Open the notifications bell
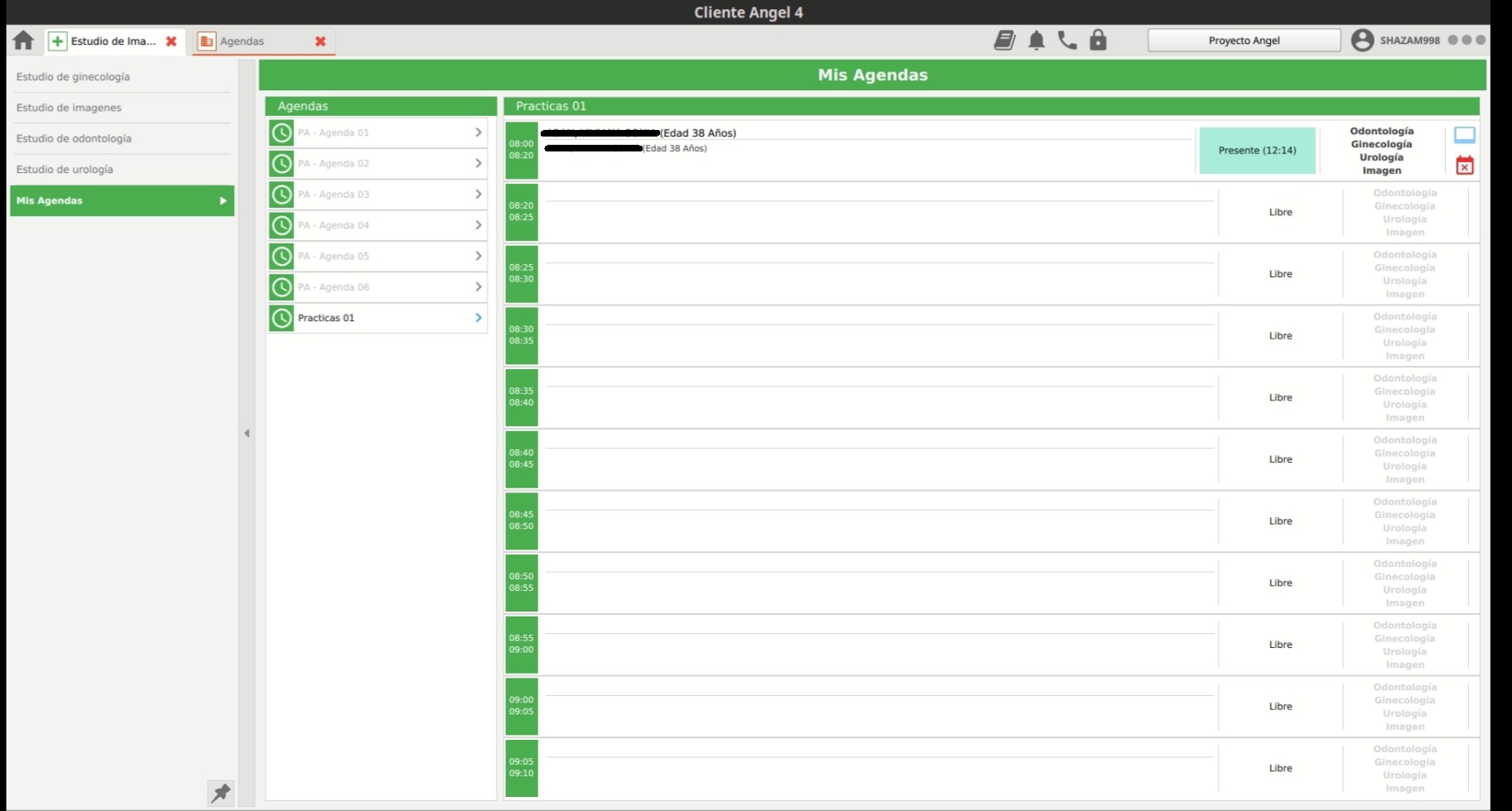Screen dimensions: 1512x811 pos(1036,40)
